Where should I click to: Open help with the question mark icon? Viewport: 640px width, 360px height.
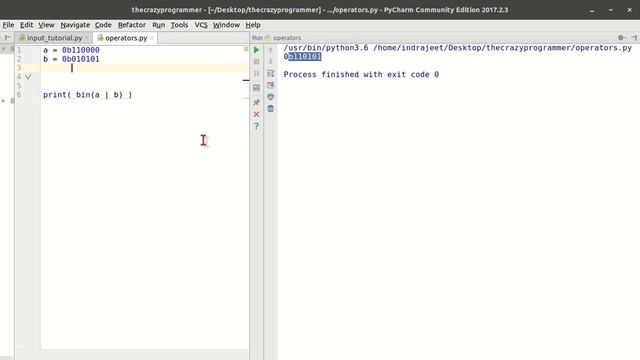256,126
